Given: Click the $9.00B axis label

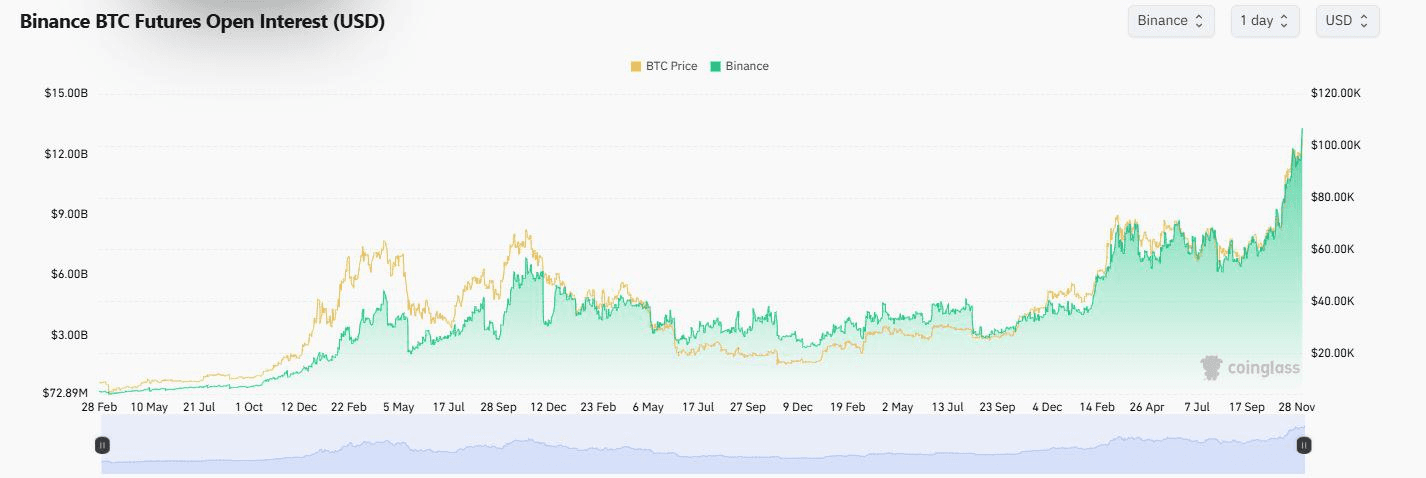Looking at the screenshot, I should click(69, 214).
